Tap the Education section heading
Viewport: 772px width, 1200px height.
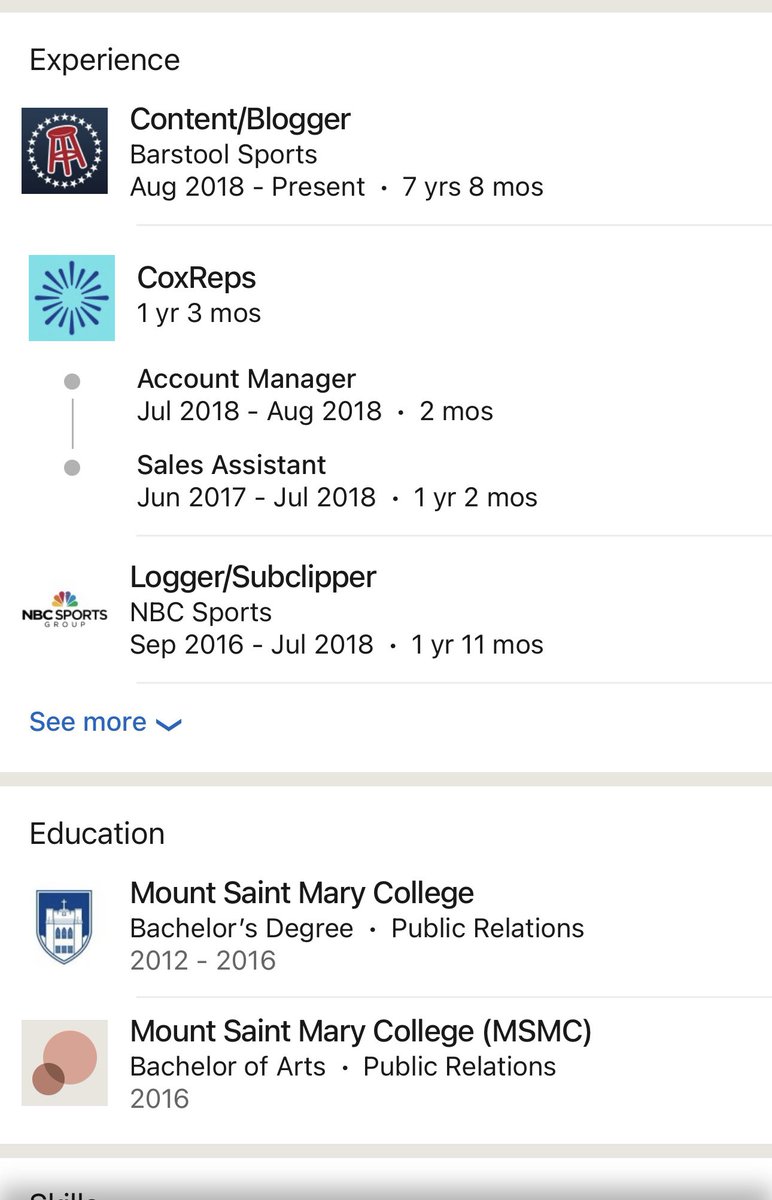click(x=97, y=834)
